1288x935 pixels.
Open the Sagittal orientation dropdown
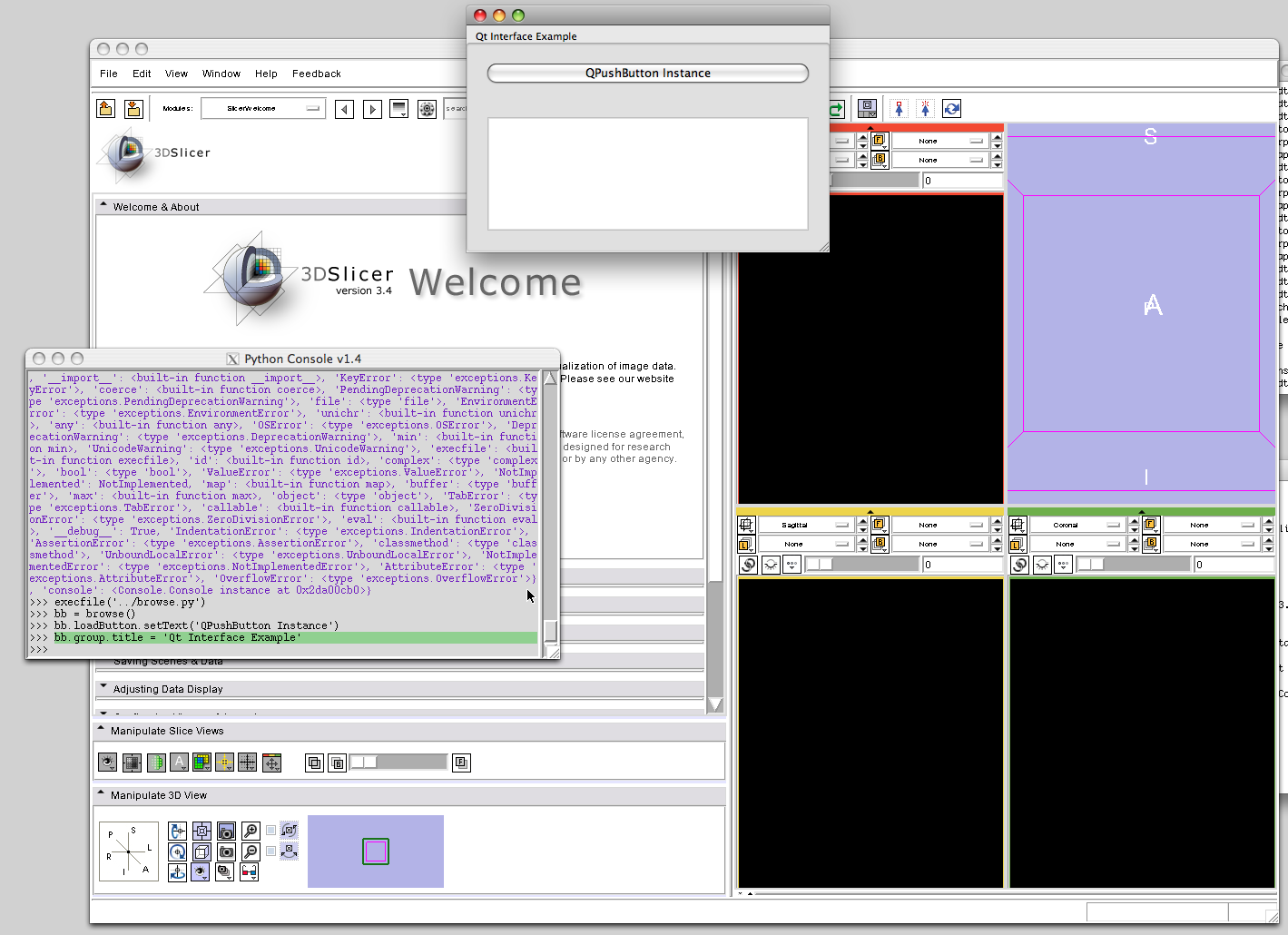point(804,525)
